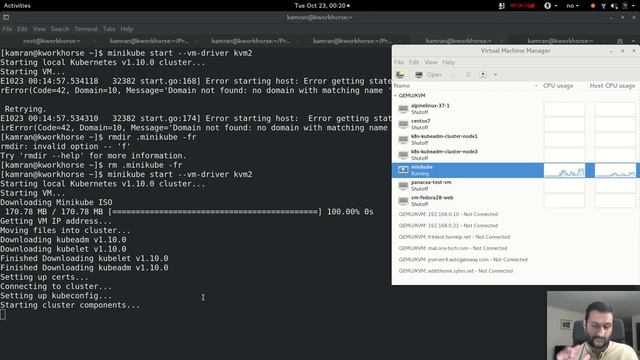Click the monitor icon beside panacea-test-vm
This screenshot has height=360, width=640.
403,185
